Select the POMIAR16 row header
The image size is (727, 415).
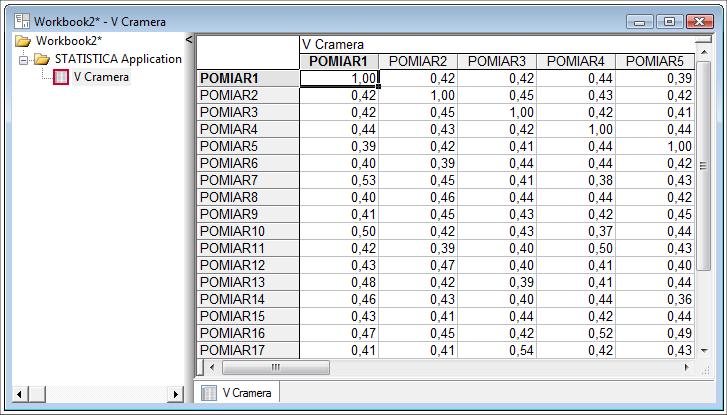tap(248, 333)
